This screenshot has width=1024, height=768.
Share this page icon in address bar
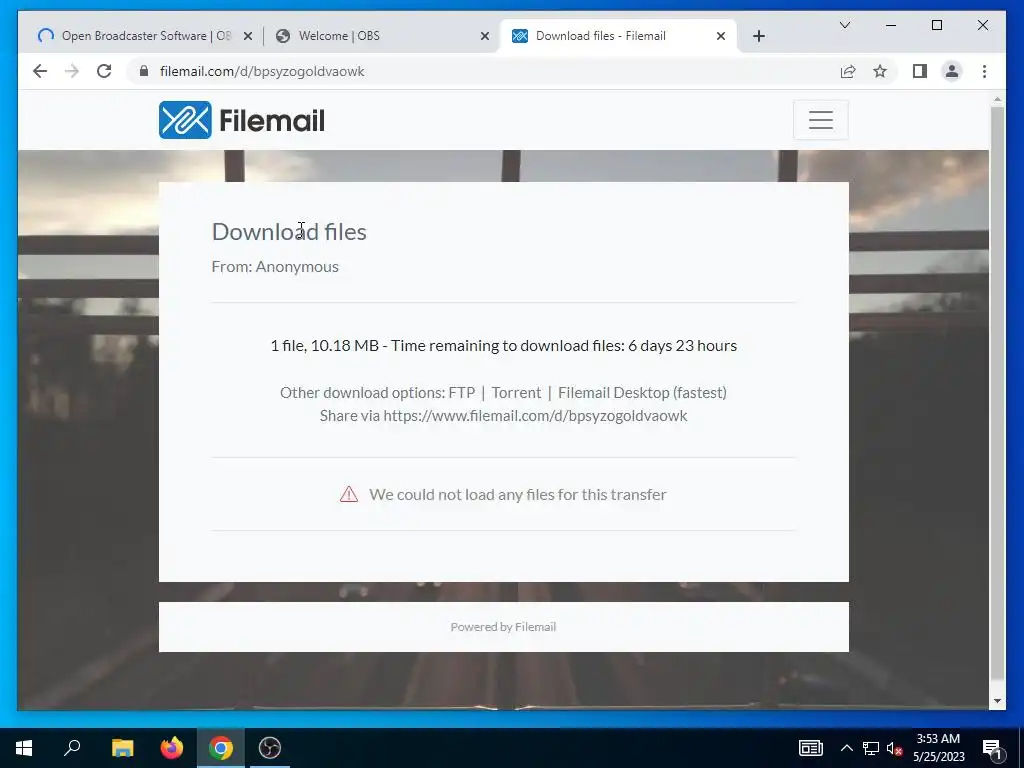(x=848, y=71)
